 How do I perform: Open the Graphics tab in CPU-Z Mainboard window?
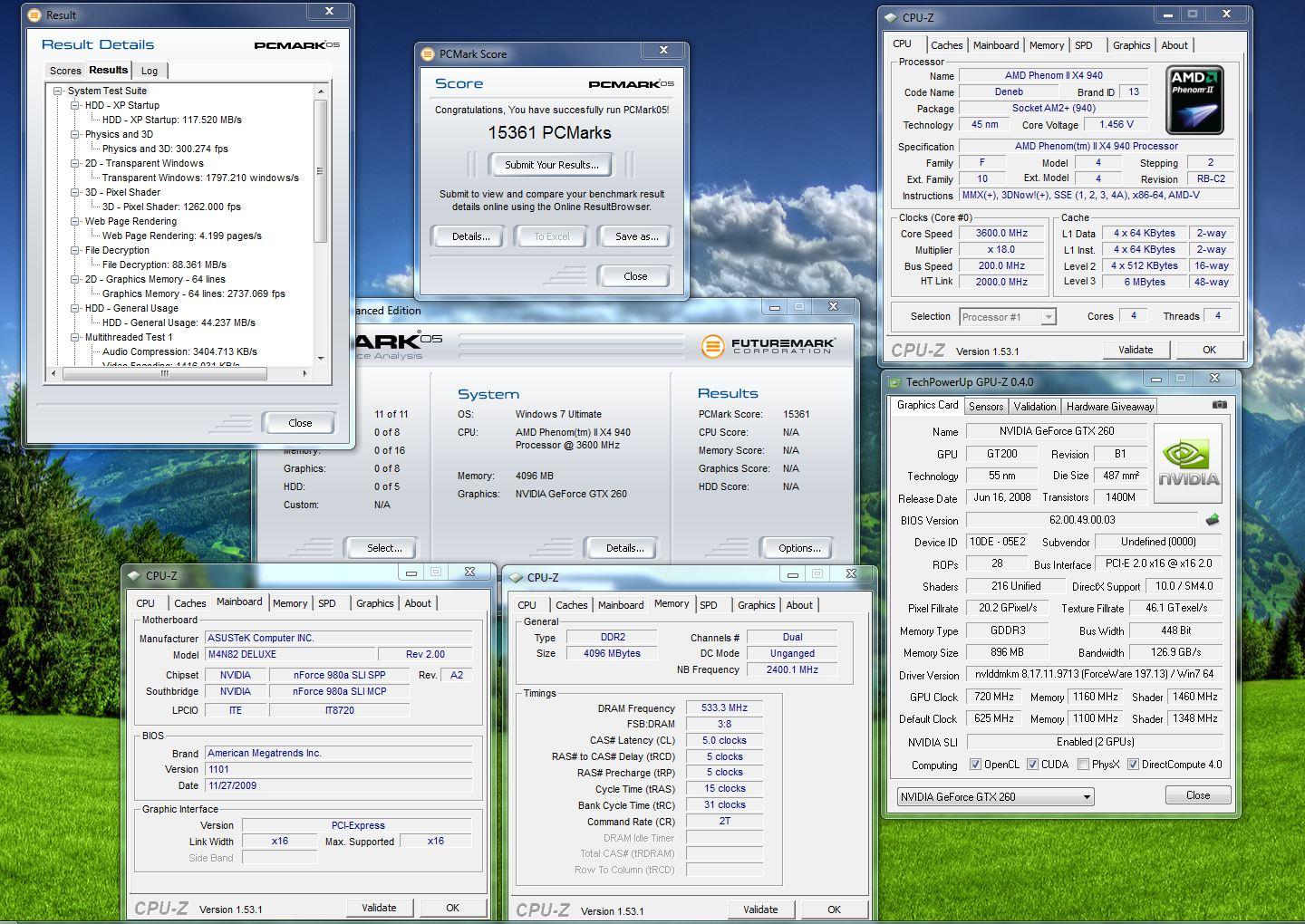[x=374, y=603]
